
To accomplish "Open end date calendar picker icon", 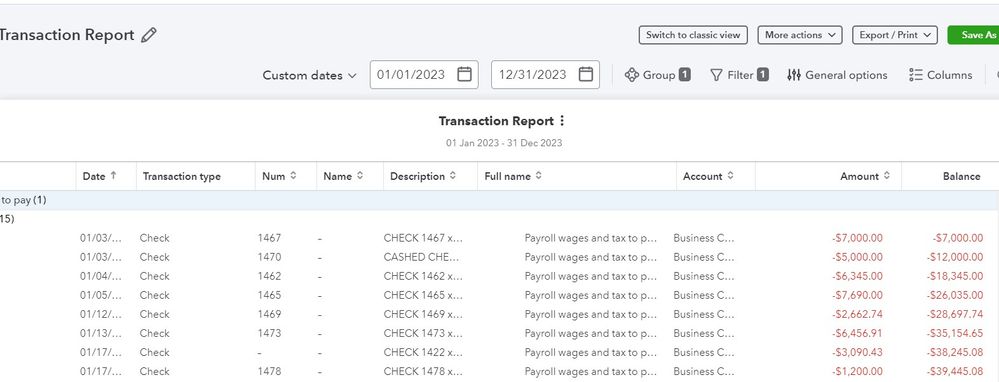I will pyautogui.click(x=586, y=74).
